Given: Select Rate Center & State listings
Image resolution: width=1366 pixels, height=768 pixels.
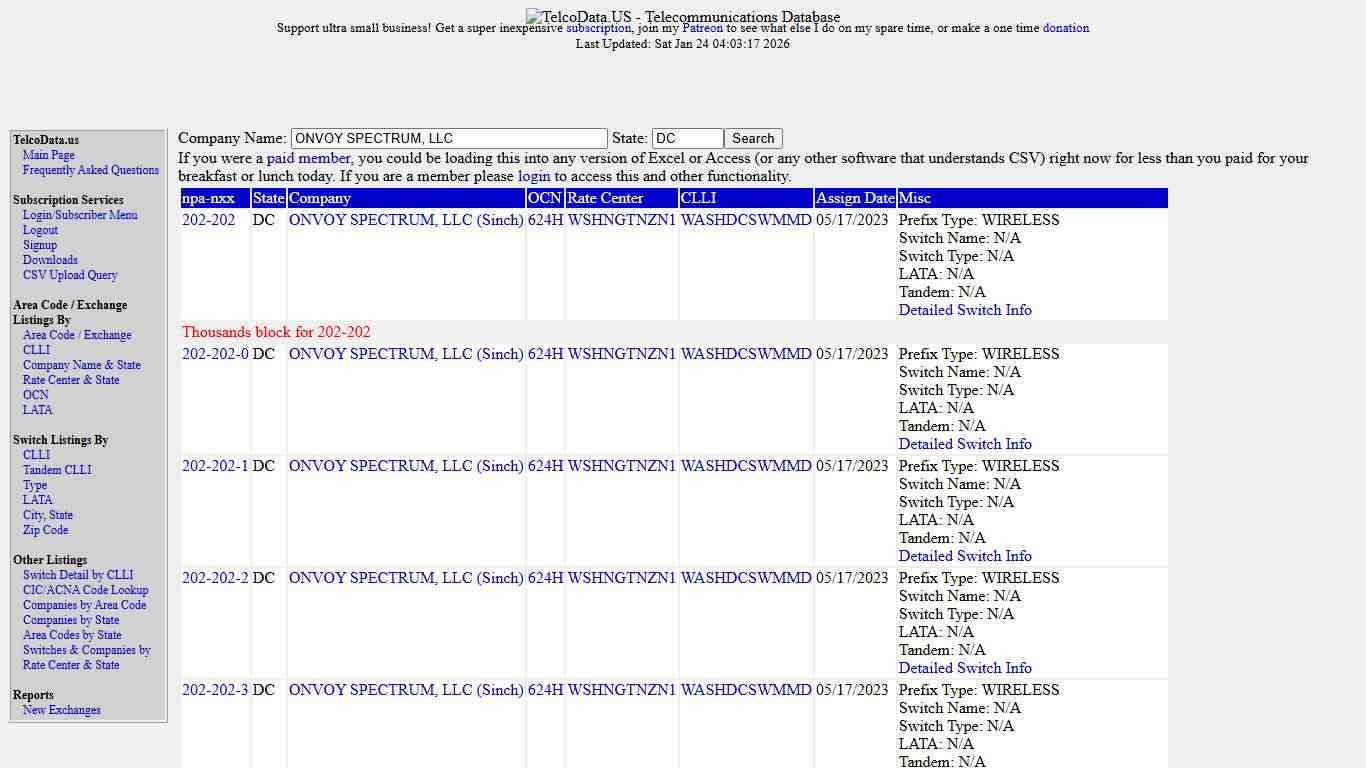Looking at the screenshot, I should coord(71,380).
